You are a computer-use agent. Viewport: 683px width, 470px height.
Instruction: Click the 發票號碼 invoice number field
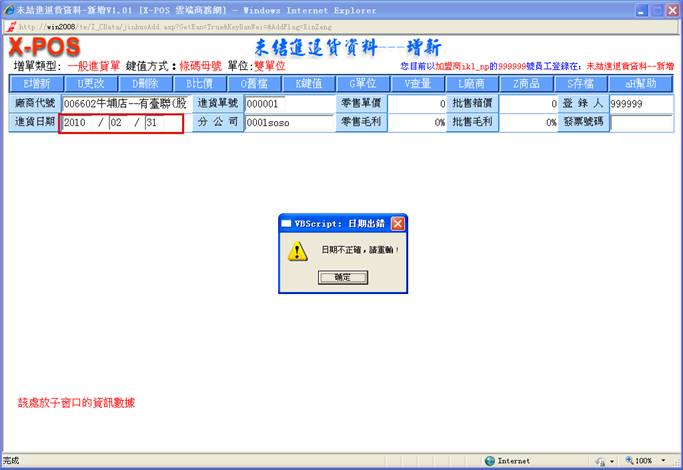click(641, 123)
